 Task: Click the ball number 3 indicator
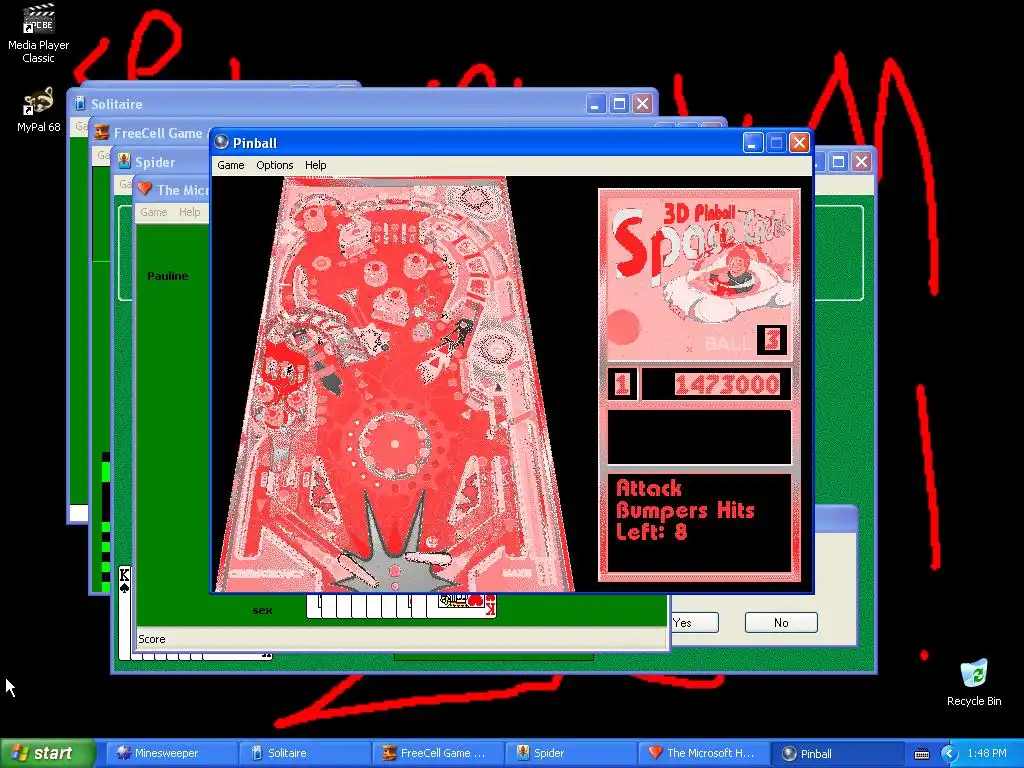pyautogui.click(x=772, y=340)
